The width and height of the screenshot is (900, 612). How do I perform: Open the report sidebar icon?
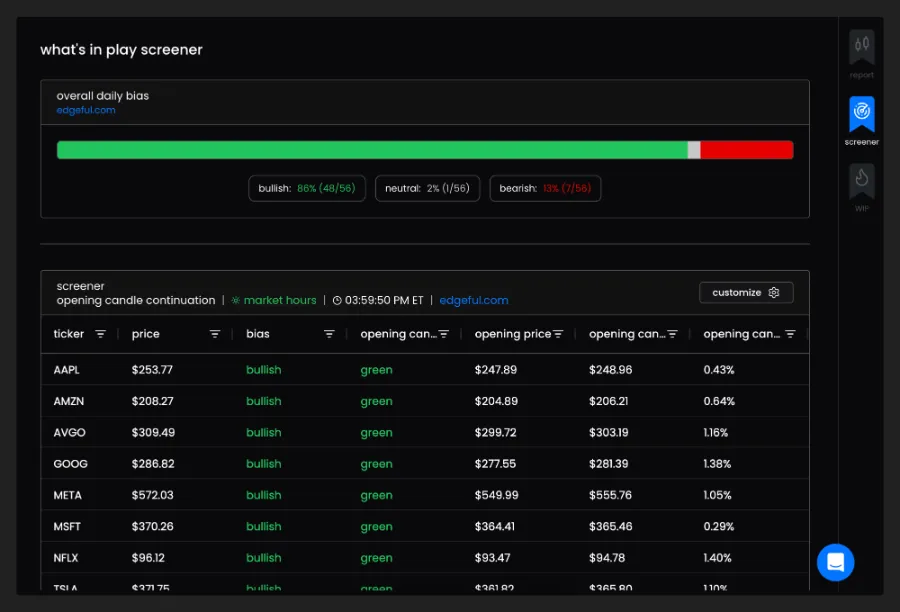(862, 47)
